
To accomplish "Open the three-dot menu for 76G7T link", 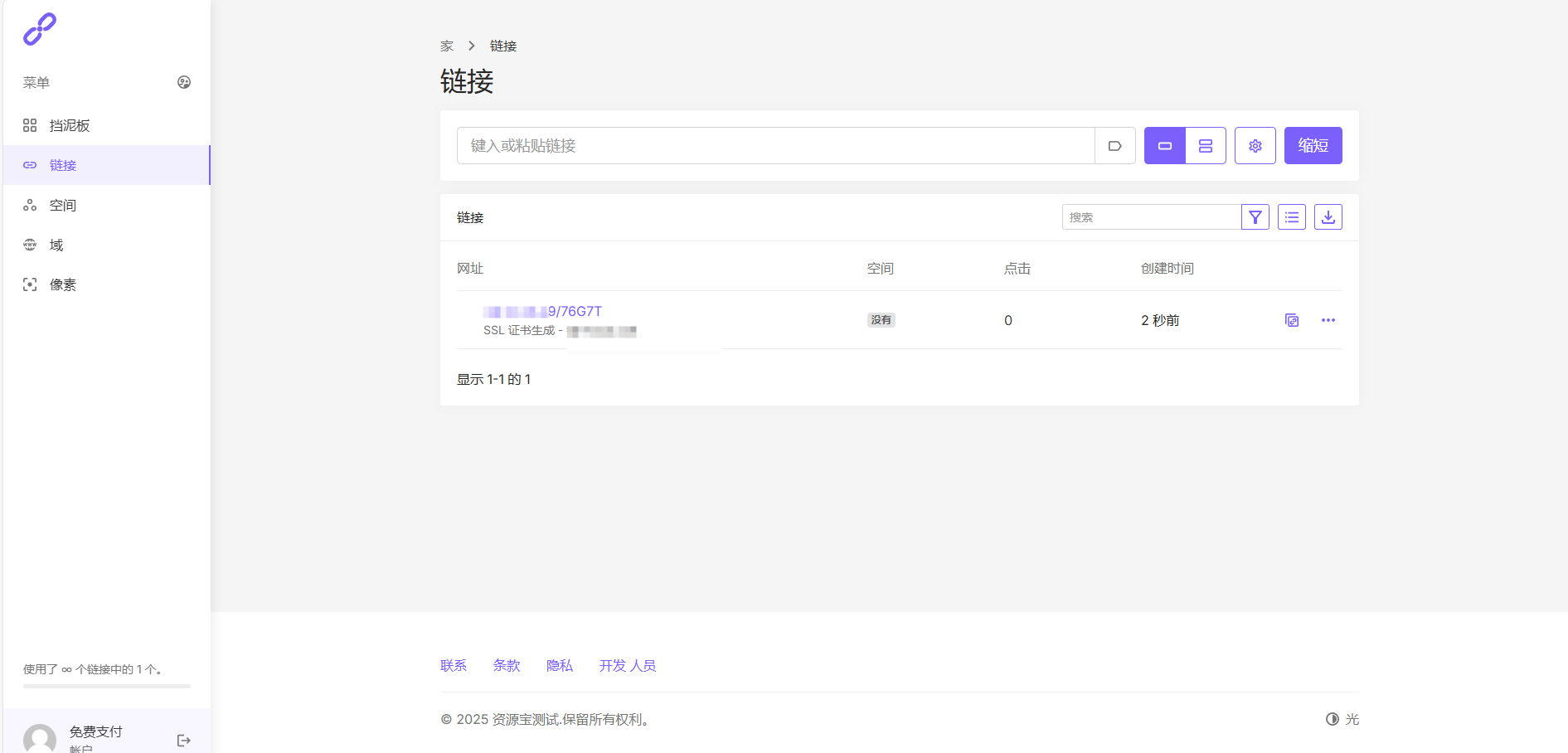I will click(1328, 320).
